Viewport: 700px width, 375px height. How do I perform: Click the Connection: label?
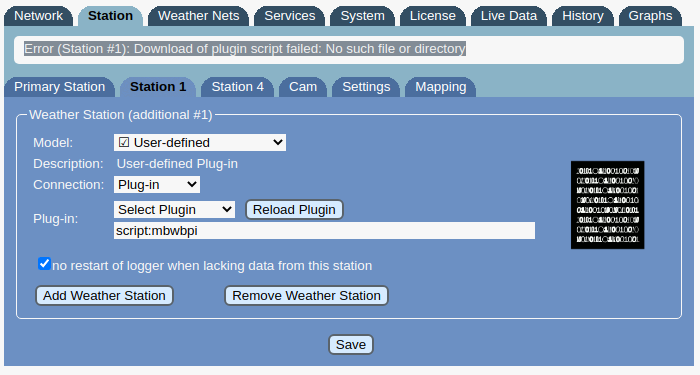click(68, 185)
